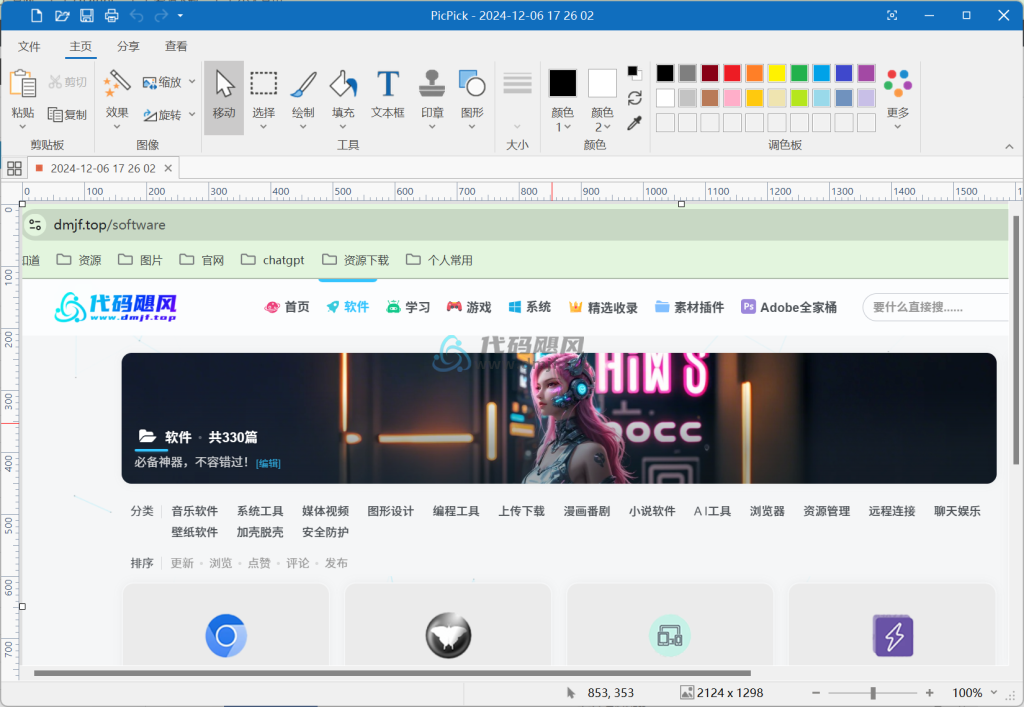Open the thumbnail grid view icon
1024x707 pixels.
click(x=14, y=168)
